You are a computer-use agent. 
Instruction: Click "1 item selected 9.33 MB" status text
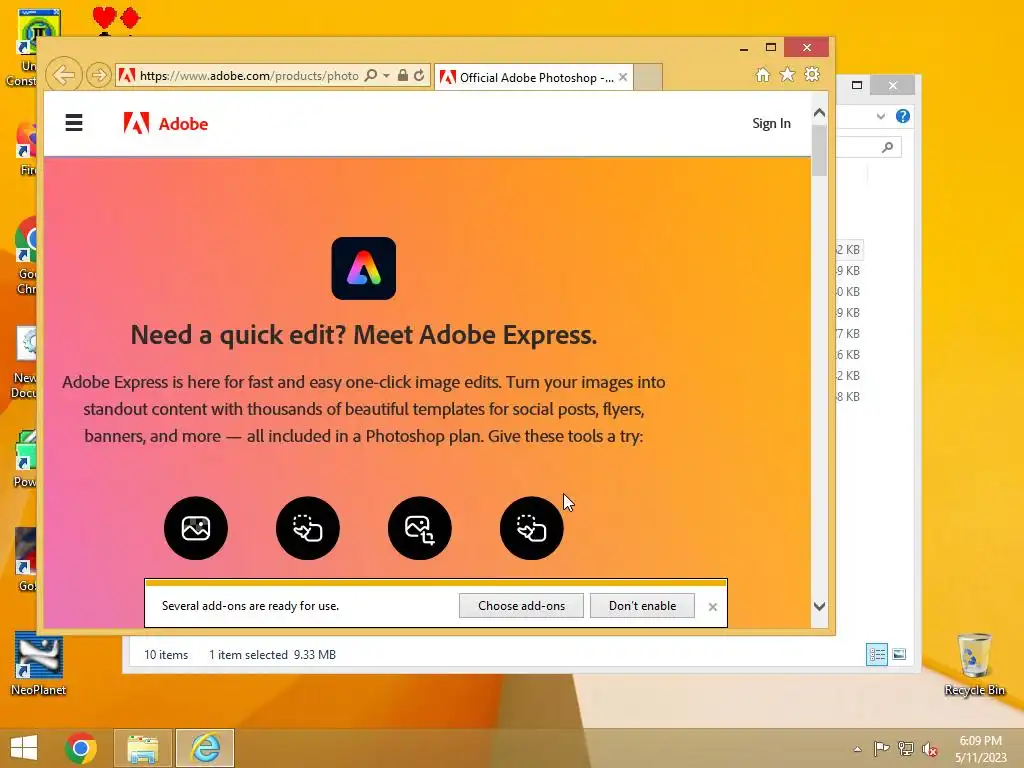pyautogui.click(x=272, y=654)
